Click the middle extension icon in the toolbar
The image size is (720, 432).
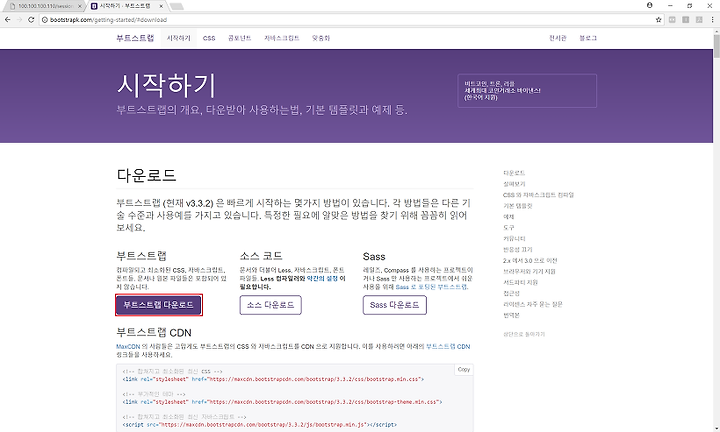686,20
